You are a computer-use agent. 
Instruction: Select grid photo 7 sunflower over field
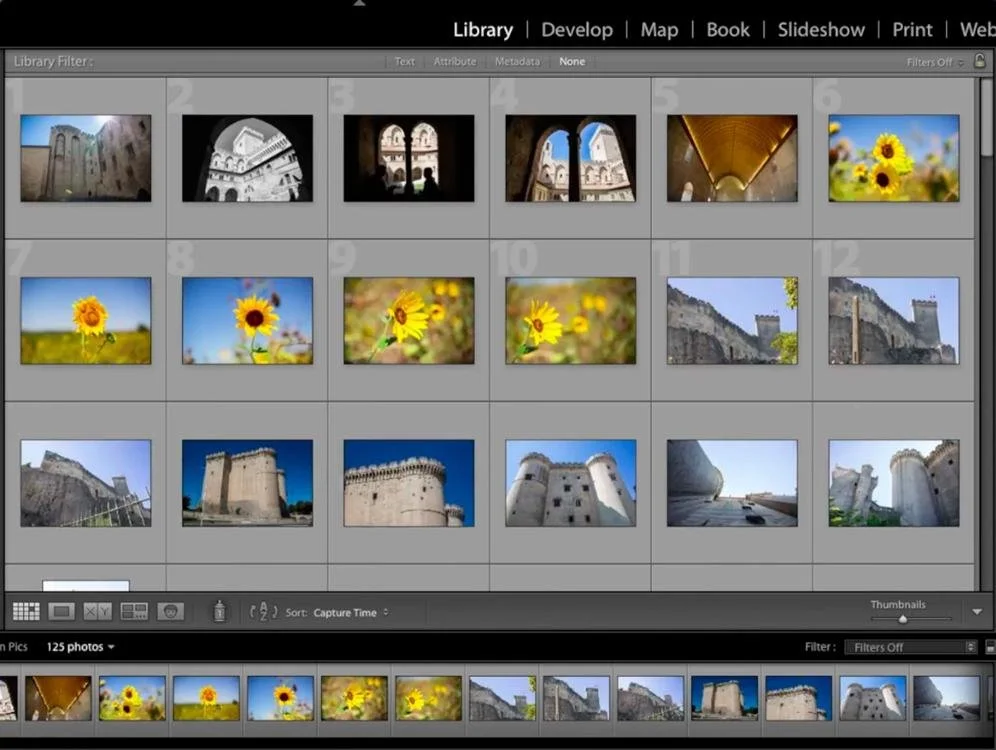(x=86, y=321)
